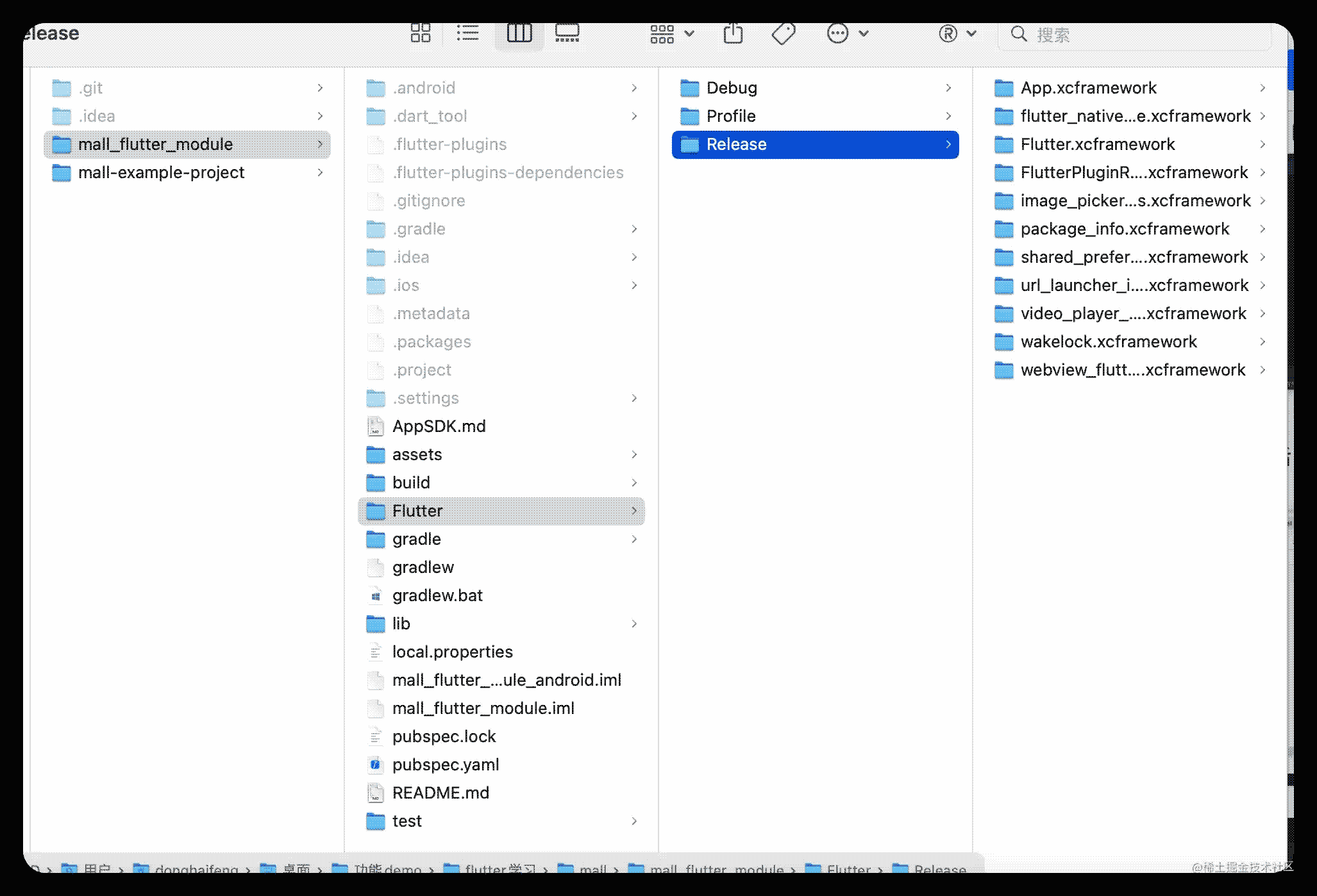The width and height of the screenshot is (1317, 896).
Task: Select the .gradle hidden folder
Action: (501, 229)
